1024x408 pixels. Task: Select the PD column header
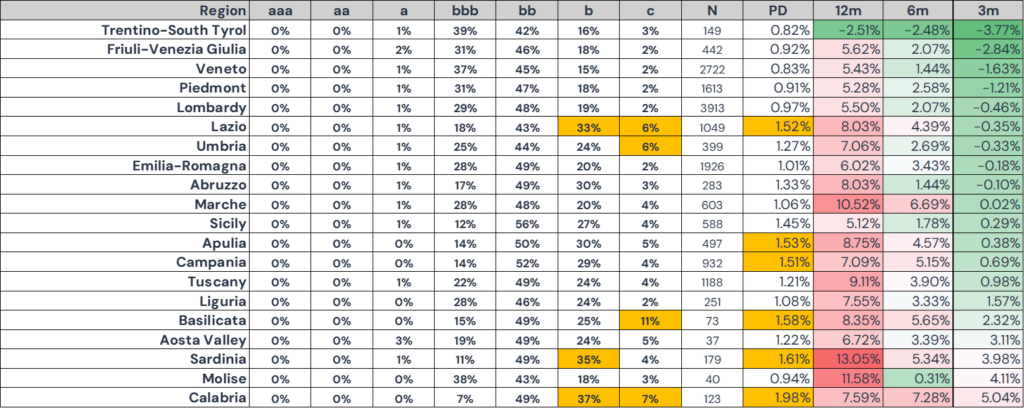tap(778, 10)
